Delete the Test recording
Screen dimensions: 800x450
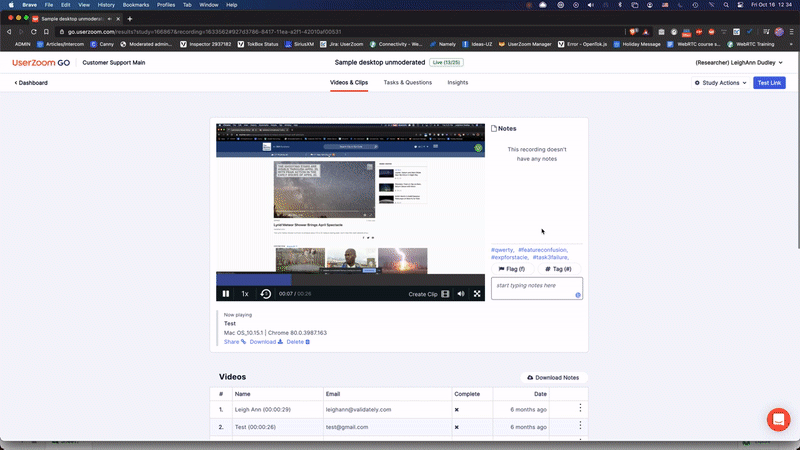pos(298,342)
